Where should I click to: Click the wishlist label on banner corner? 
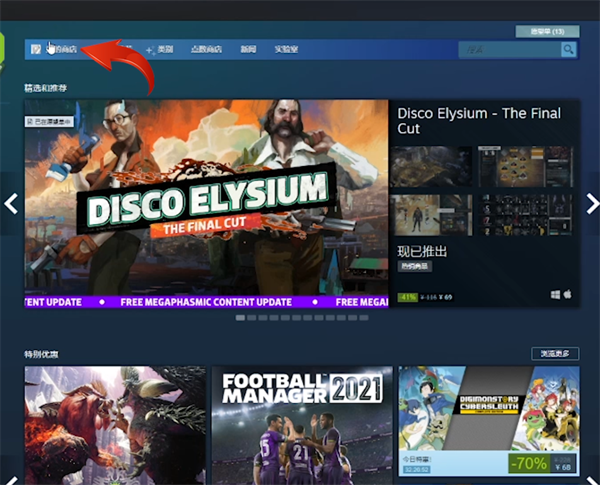49,122
